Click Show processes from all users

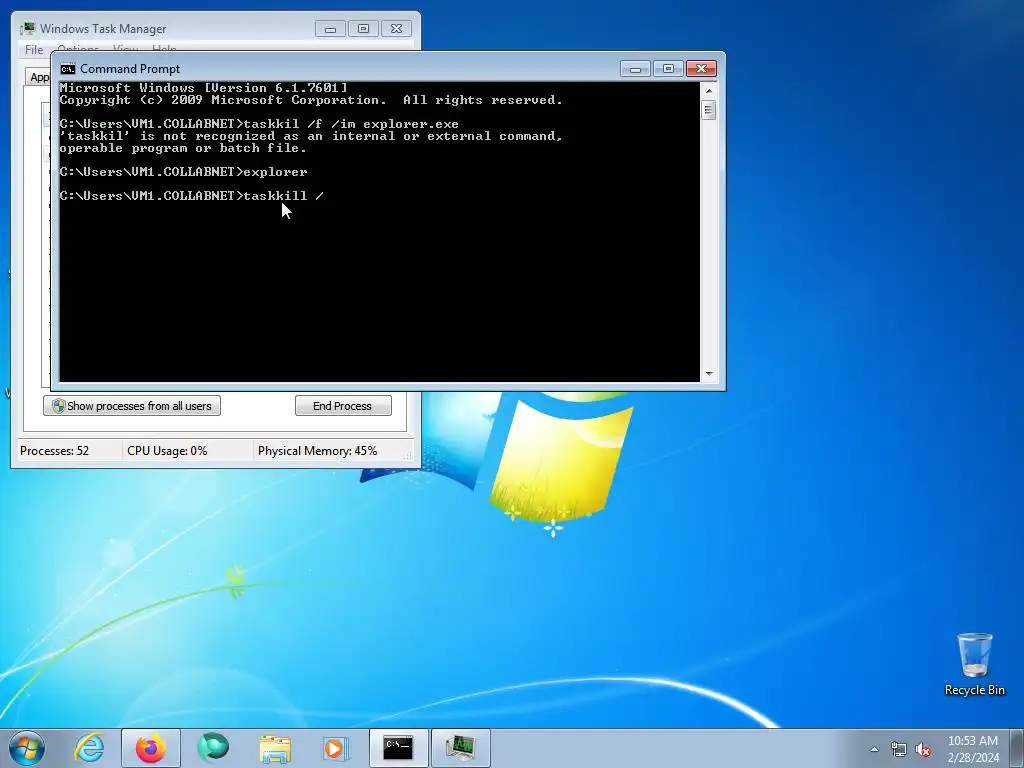click(132, 406)
